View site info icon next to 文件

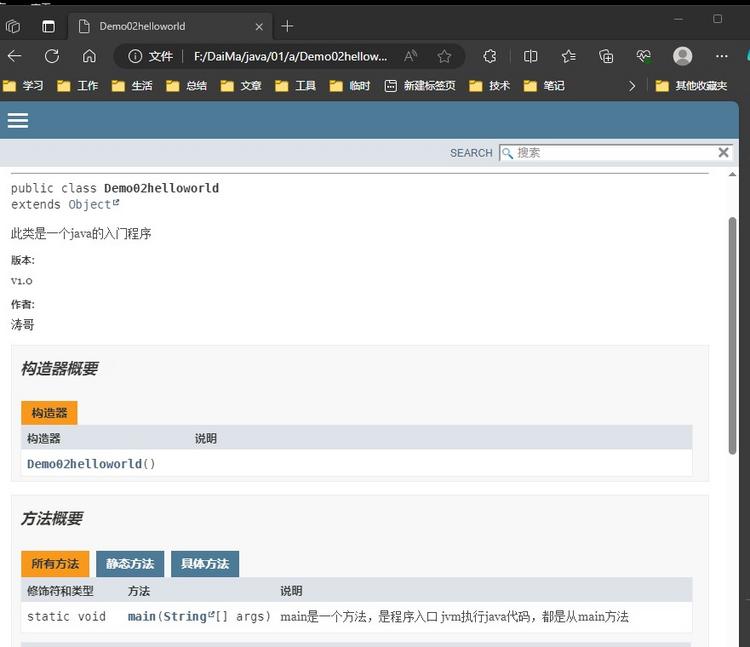[135, 56]
